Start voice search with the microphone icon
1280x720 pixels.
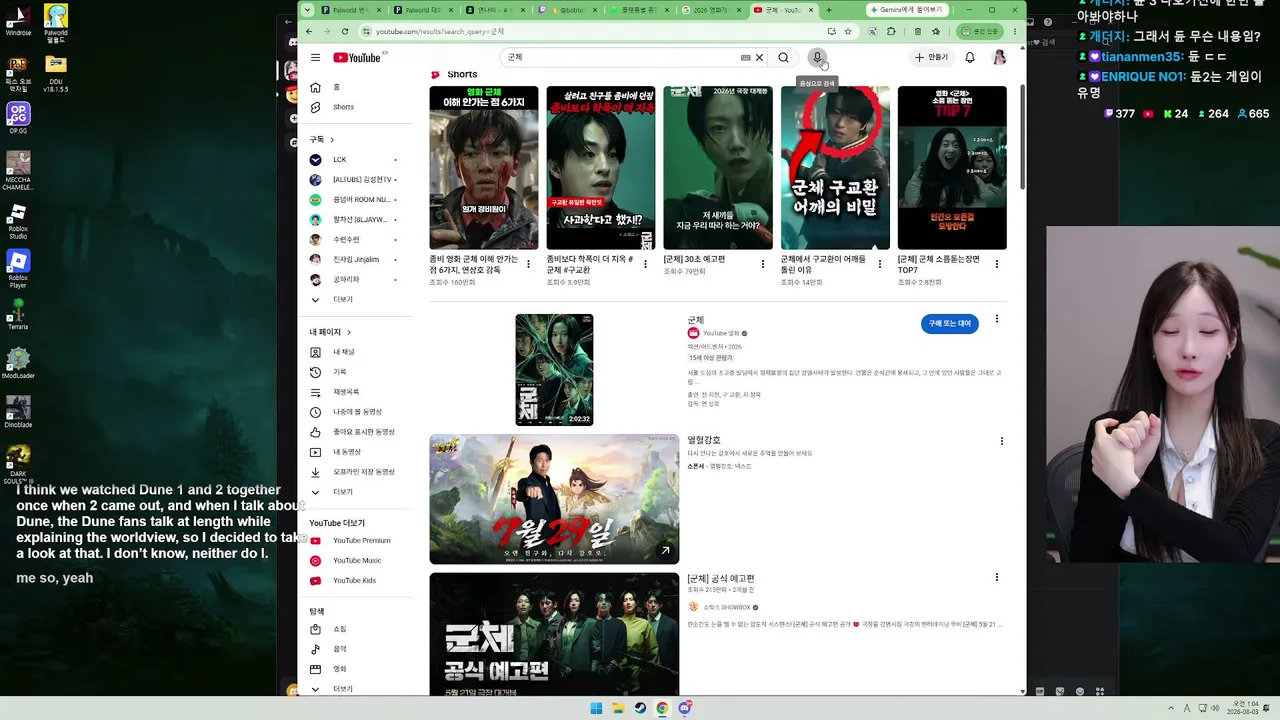point(817,58)
